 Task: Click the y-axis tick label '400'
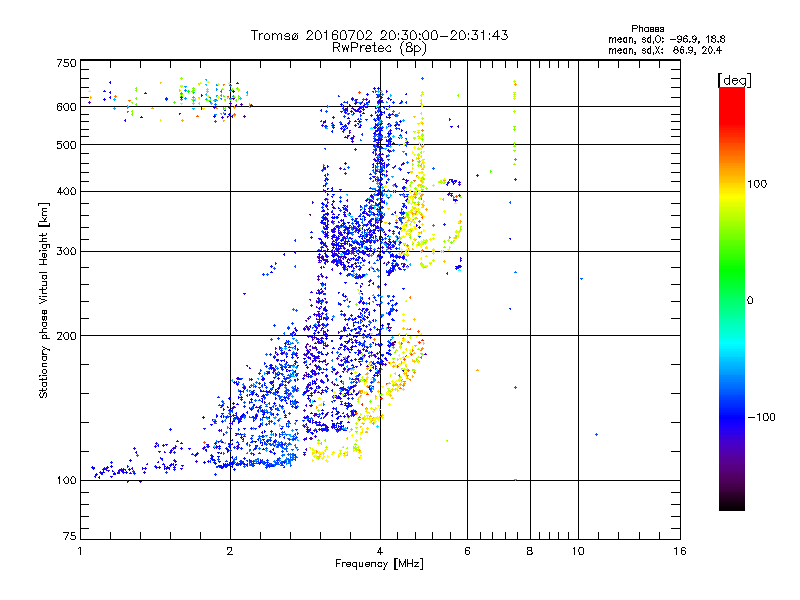[x=67, y=192]
